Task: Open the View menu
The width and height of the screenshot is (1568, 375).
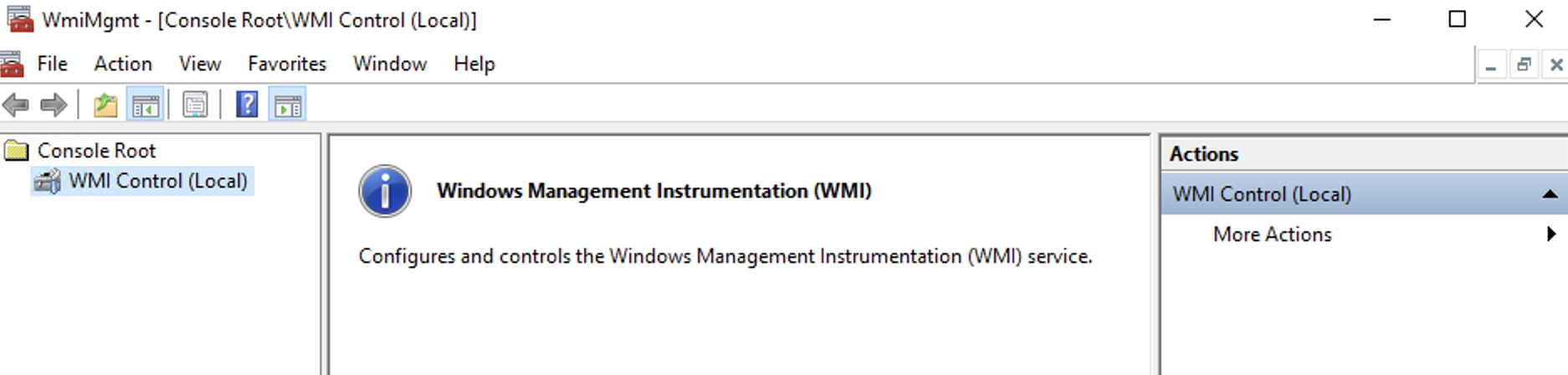Action: pyautogui.click(x=200, y=64)
